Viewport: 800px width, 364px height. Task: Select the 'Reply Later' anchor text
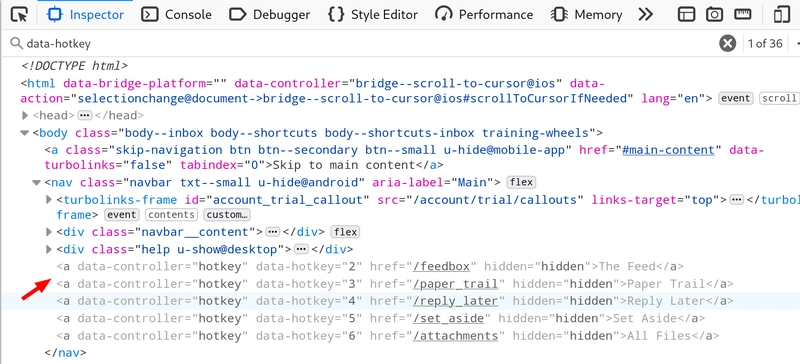click(x=666, y=301)
